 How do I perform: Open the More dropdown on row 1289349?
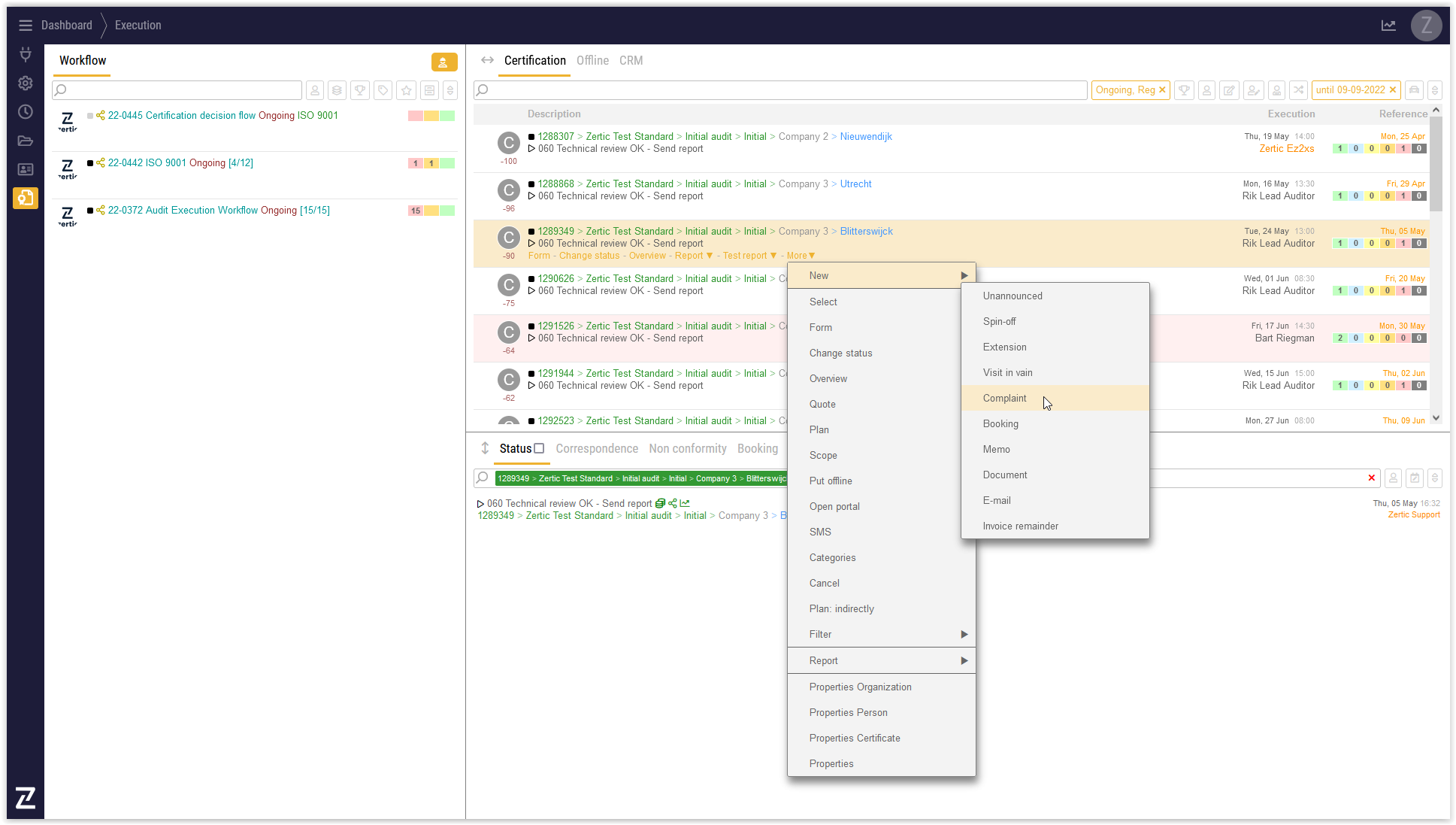[x=801, y=256]
